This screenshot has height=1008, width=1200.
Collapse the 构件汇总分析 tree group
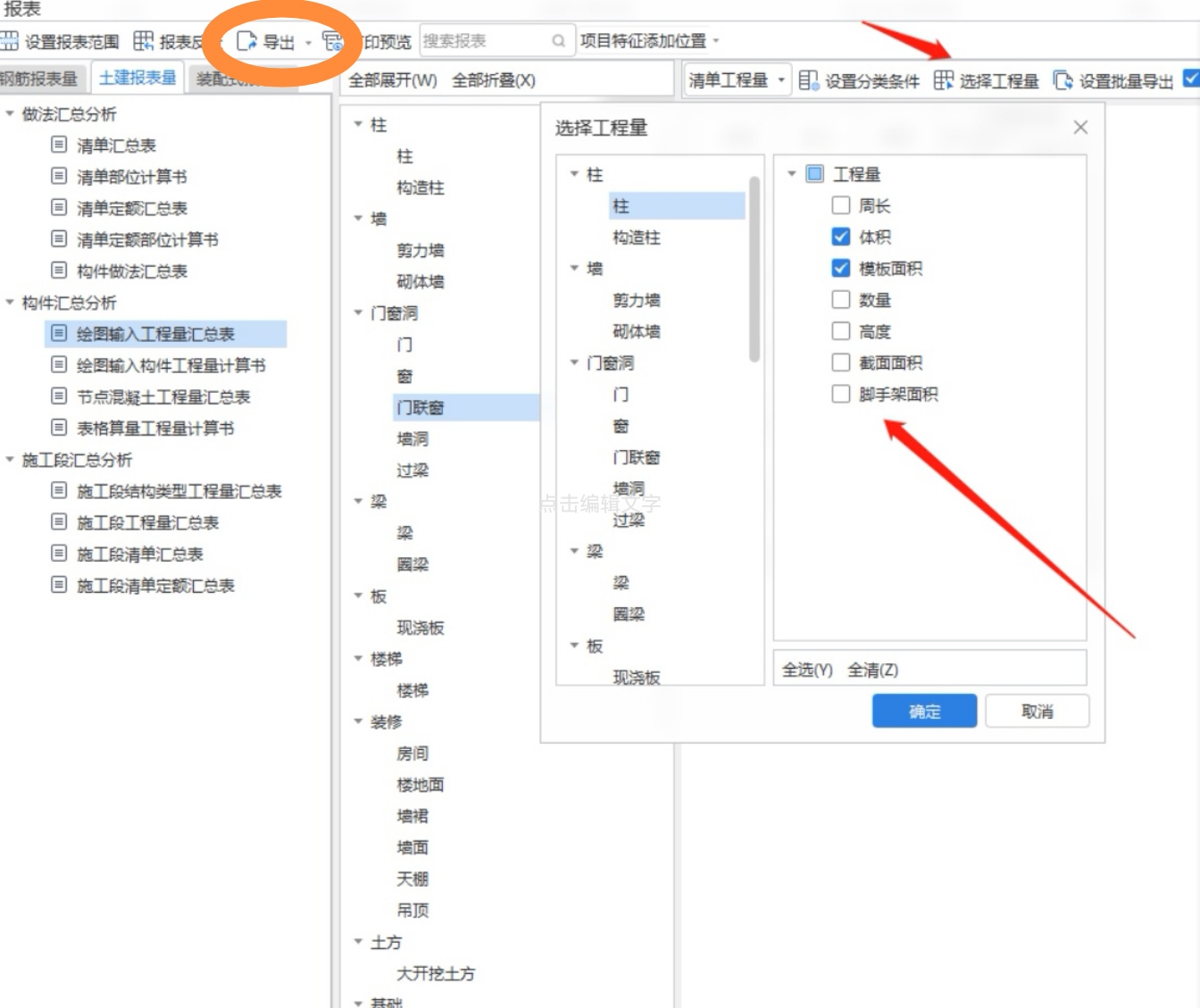tap(10, 302)
